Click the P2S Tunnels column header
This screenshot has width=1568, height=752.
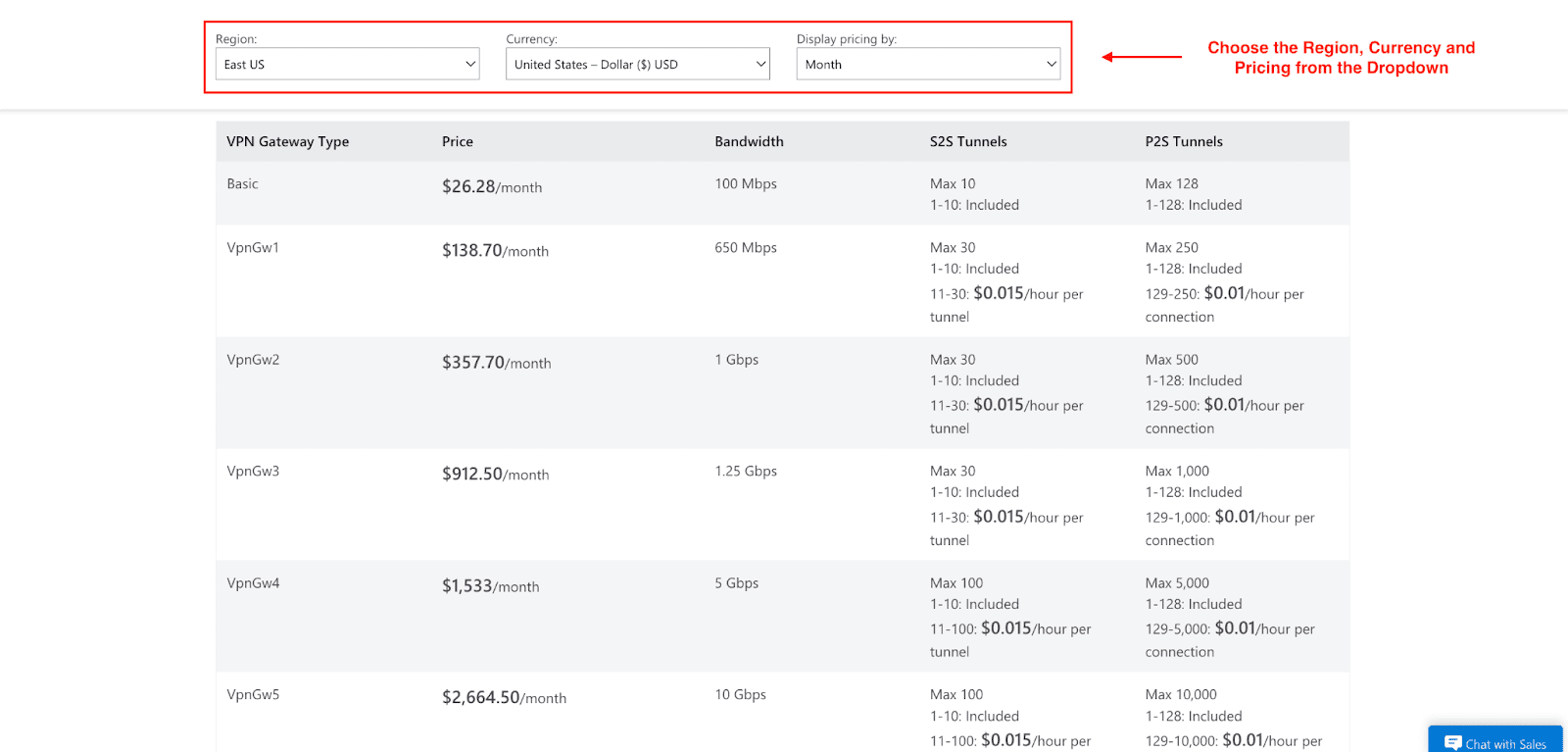(x=1184, y=141)
